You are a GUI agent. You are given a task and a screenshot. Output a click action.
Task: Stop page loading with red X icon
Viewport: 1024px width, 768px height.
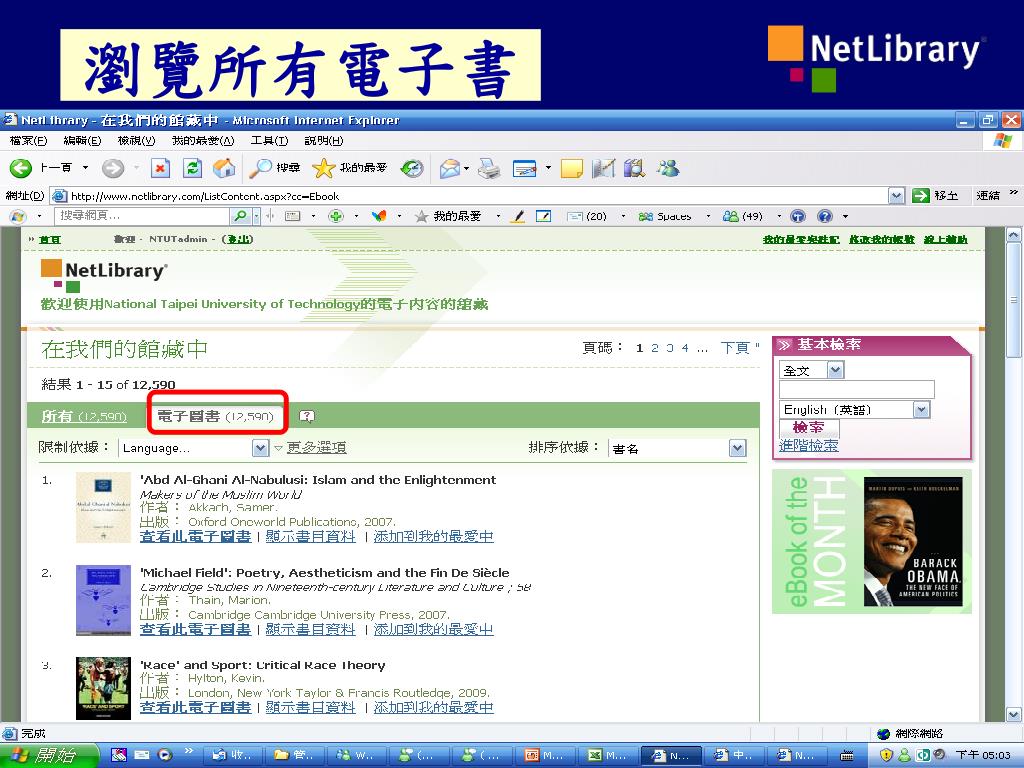(x=160, y=168)
